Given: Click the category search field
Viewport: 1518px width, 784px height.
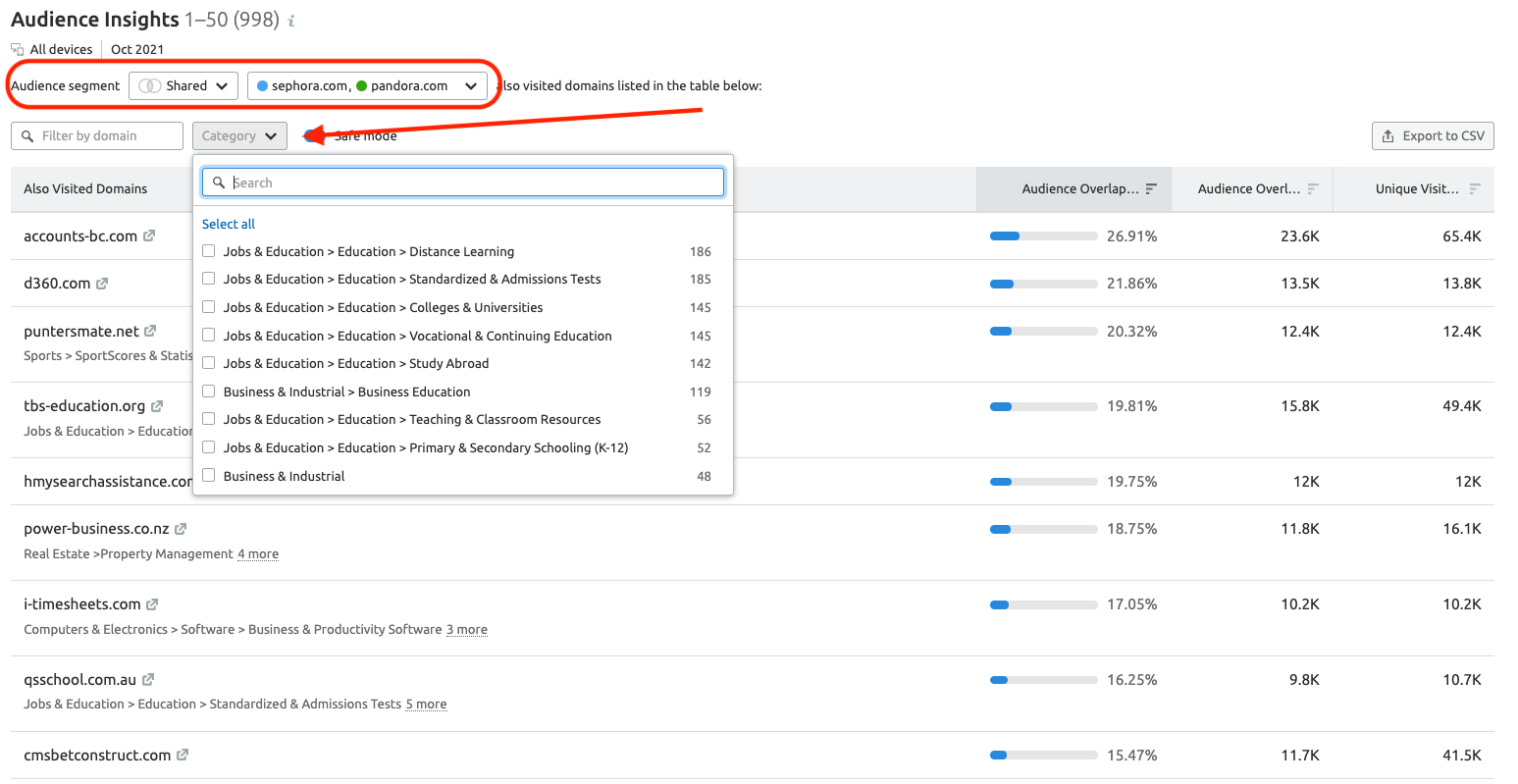Looking at the screenshot, I should pos(463,183).
